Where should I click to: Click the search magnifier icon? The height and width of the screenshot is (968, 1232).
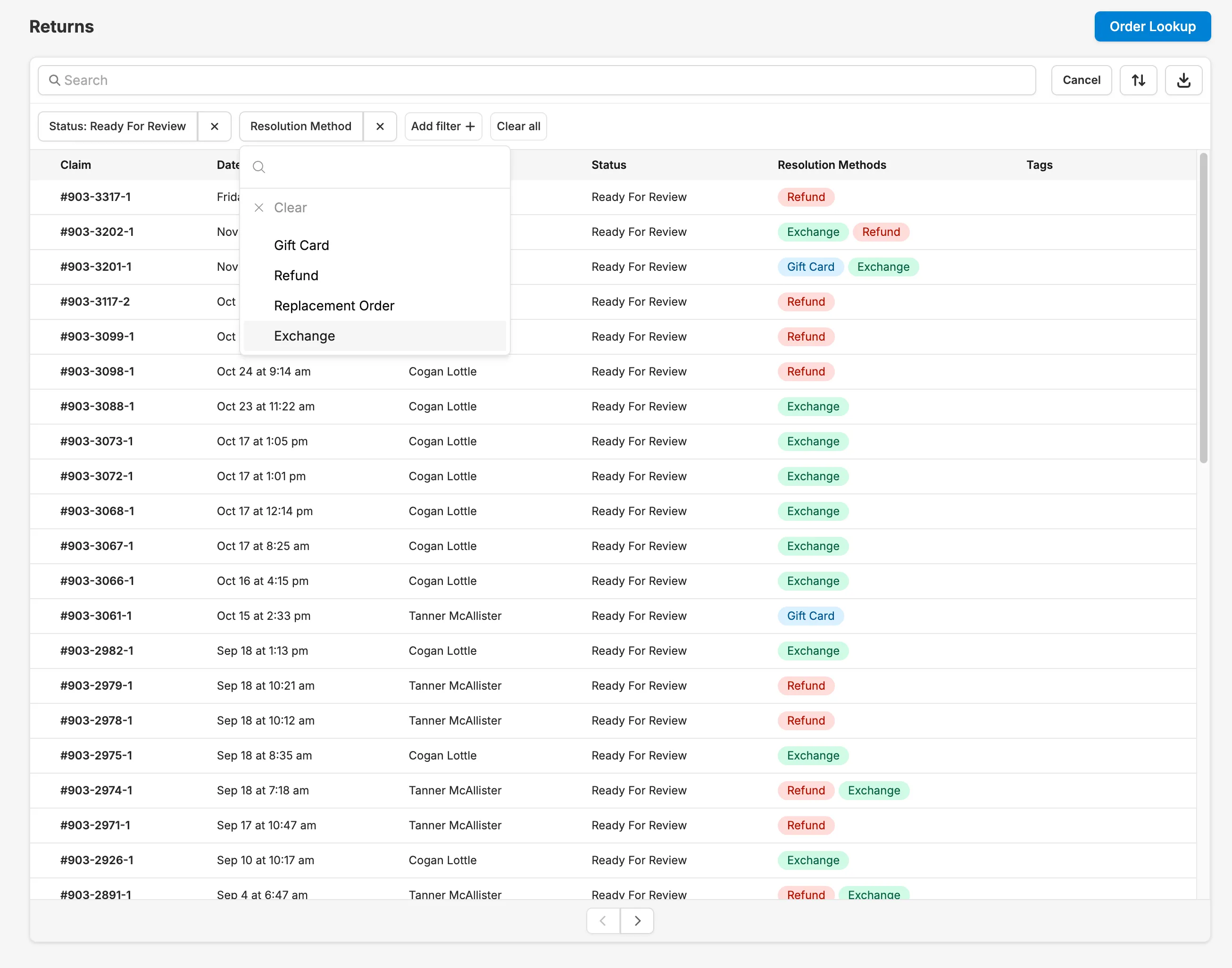coord(55,80)
